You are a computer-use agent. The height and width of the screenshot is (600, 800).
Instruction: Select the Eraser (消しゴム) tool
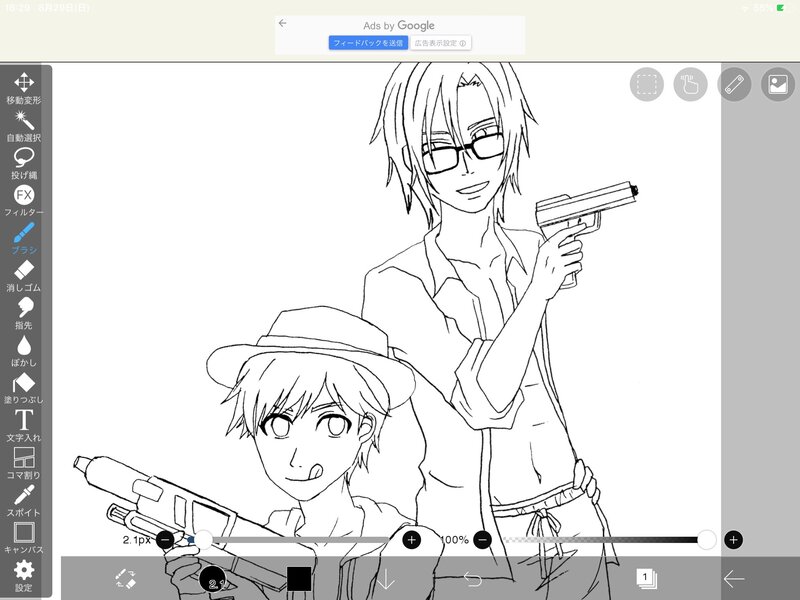[23, 276]
